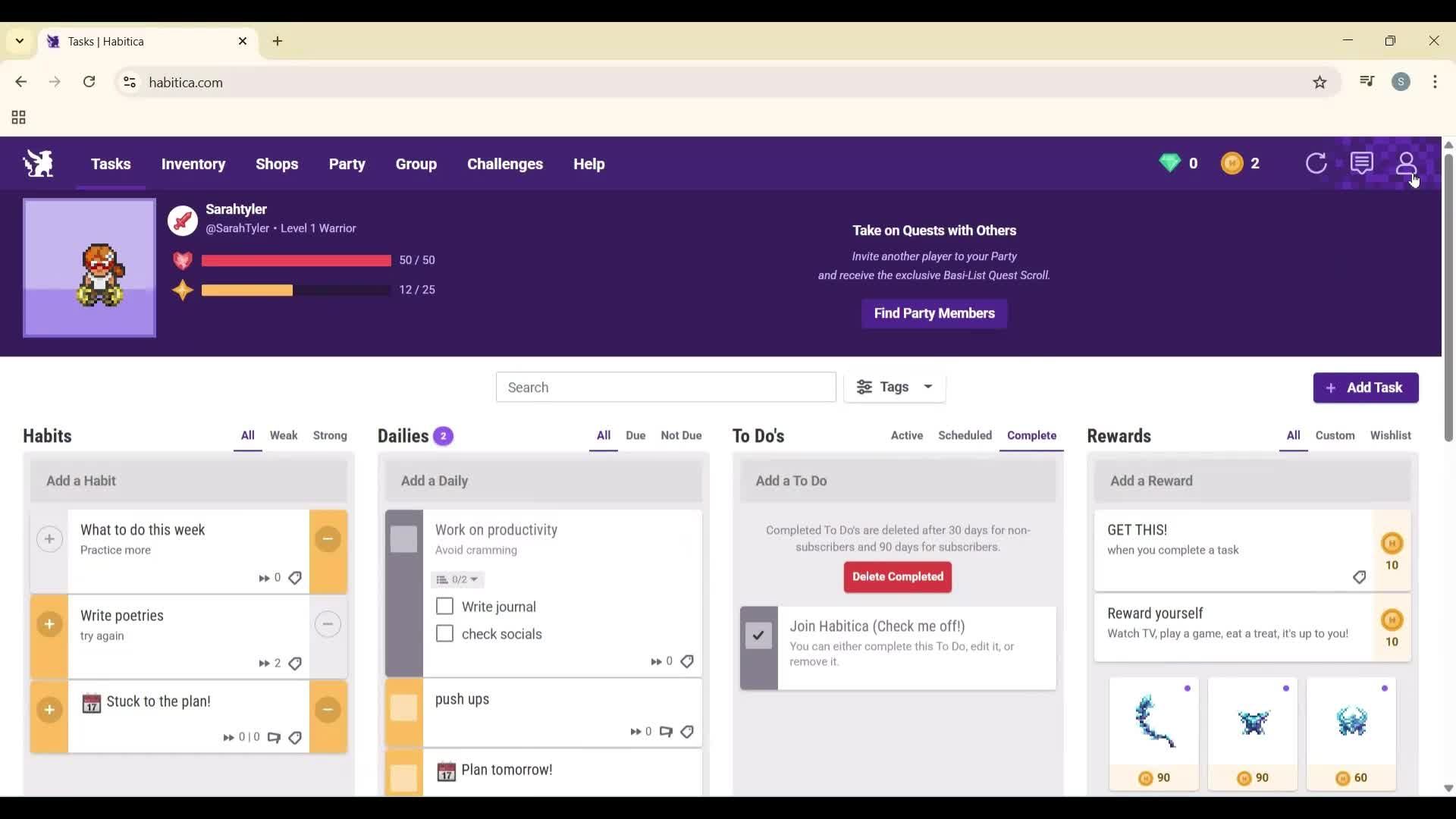Expand the 0/2 checklist on 'Work on productivity'
This screenshot has height=819, width=1456.
click(457, 579)
